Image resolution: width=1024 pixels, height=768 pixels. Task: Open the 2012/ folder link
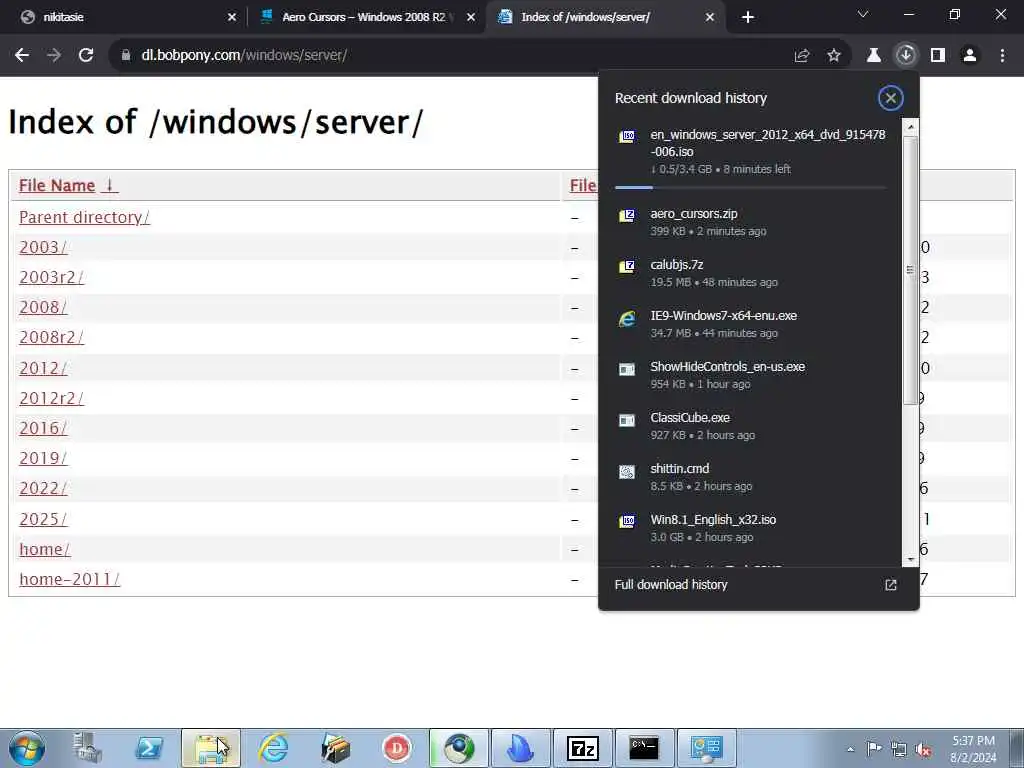point(43,368)
